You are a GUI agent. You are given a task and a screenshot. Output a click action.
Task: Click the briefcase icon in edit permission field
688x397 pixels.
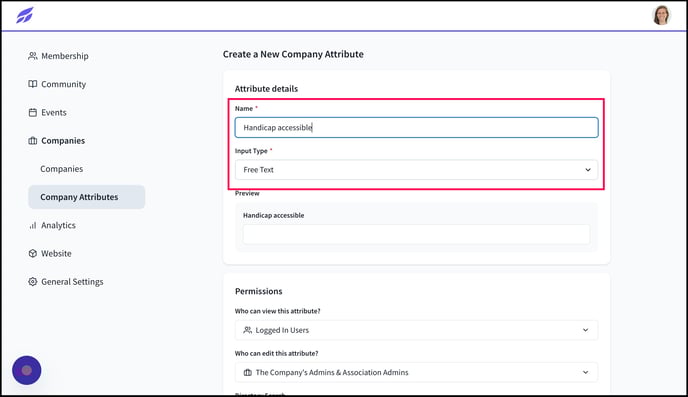247,372
